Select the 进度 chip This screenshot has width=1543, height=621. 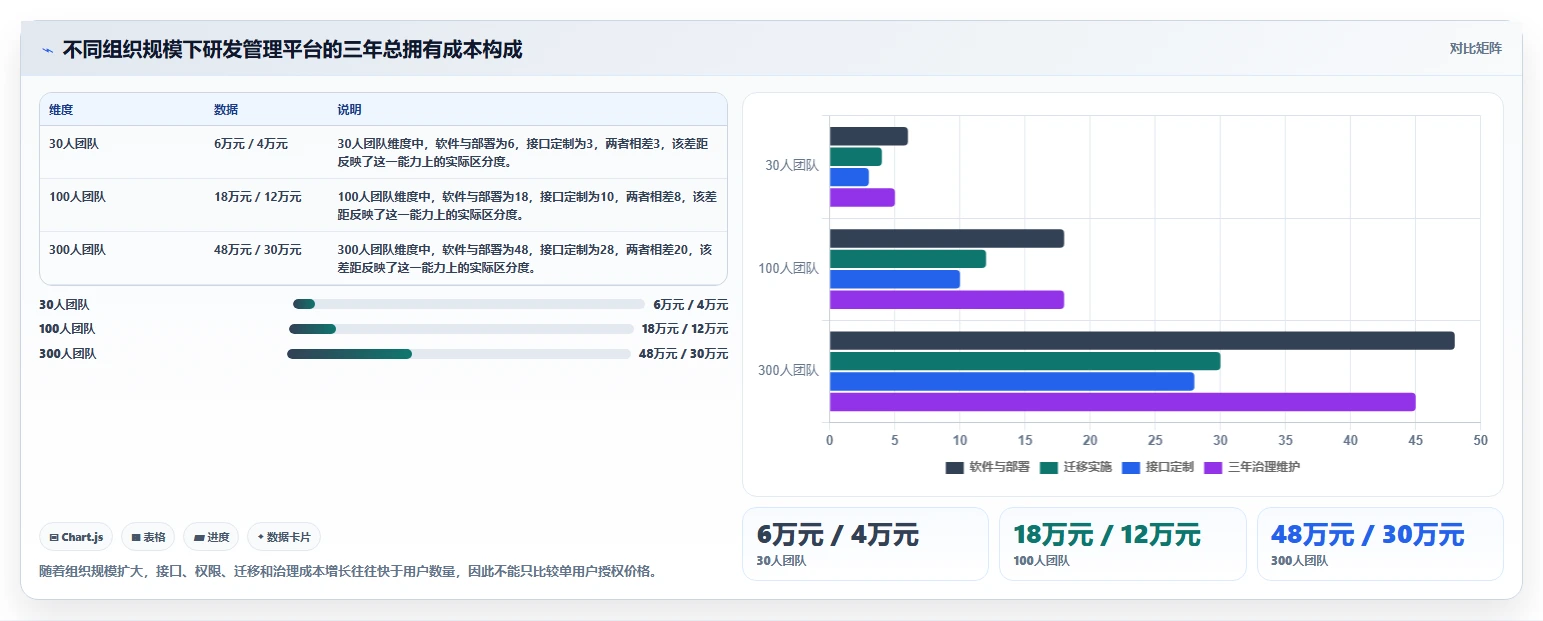[x=211, y=537]
